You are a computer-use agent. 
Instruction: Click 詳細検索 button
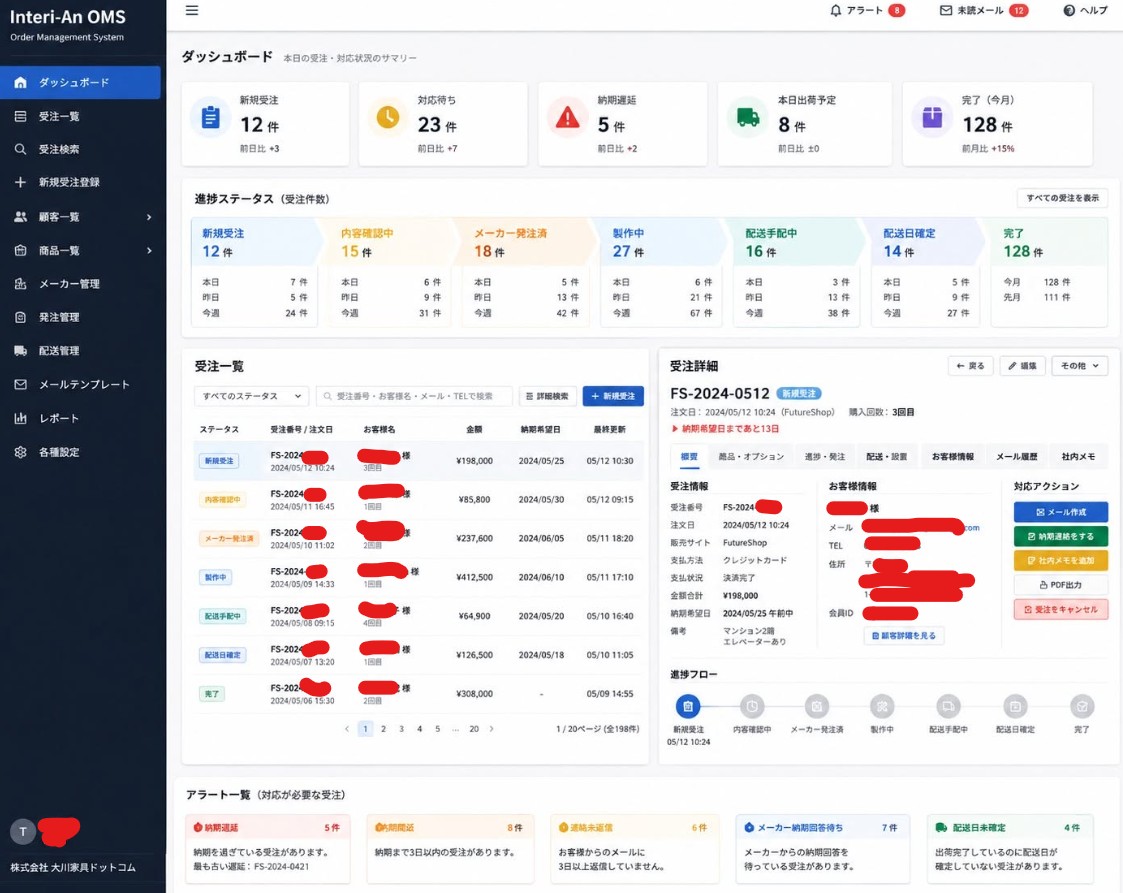pyautogui.click(x=547, y=396)
